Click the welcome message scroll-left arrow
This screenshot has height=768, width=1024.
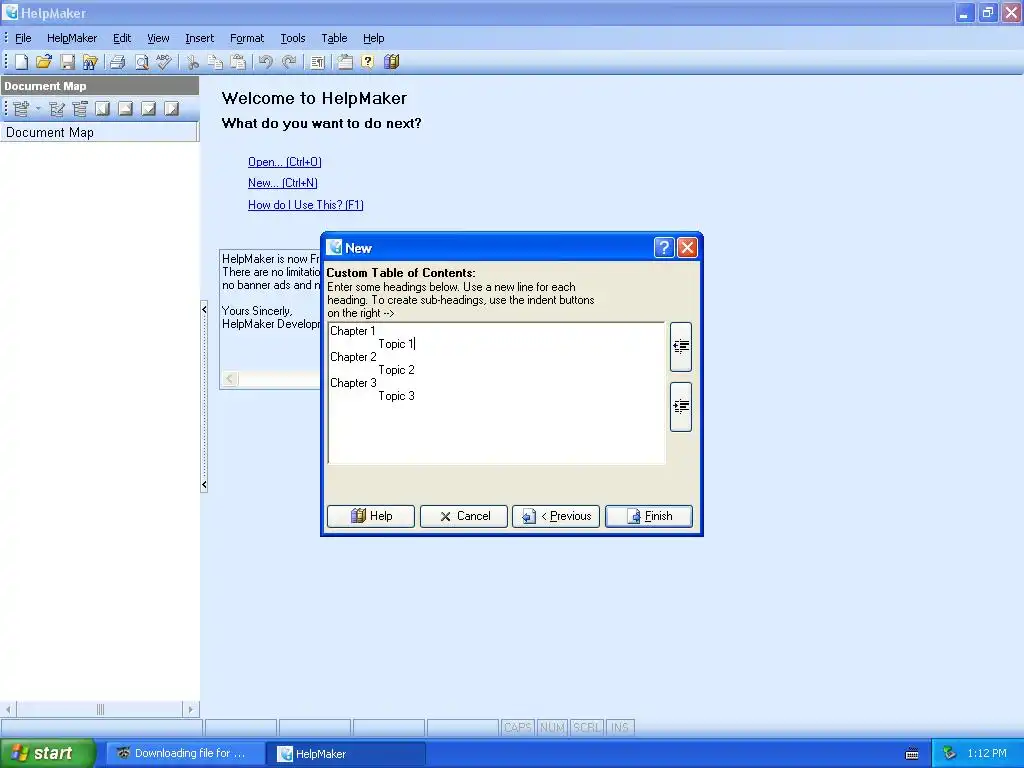click(230, 379)
